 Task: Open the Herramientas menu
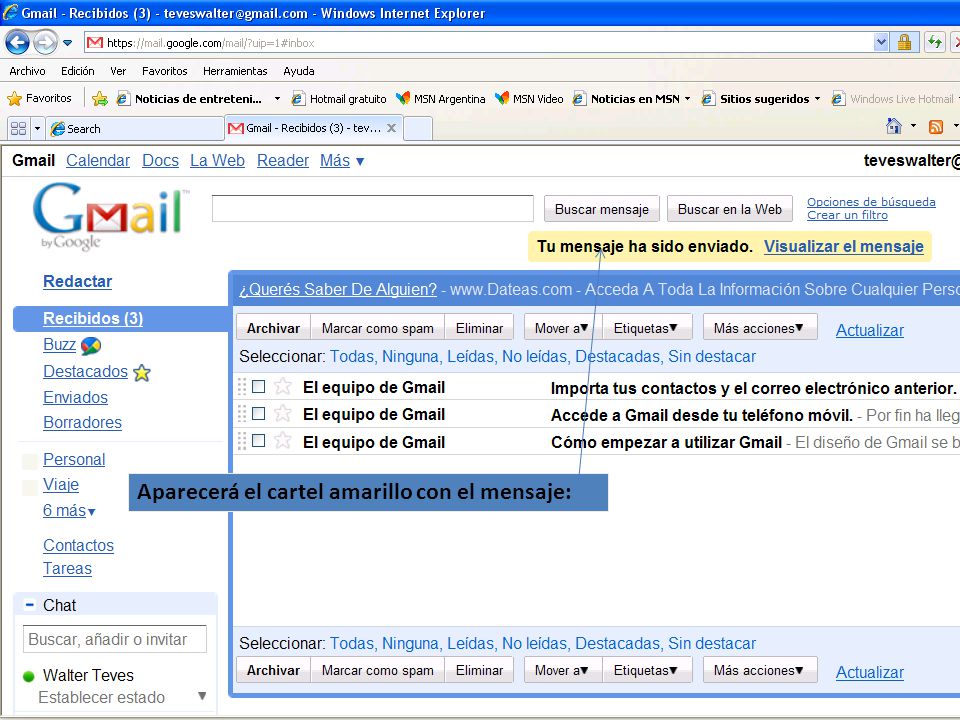(x=235, y=71)
